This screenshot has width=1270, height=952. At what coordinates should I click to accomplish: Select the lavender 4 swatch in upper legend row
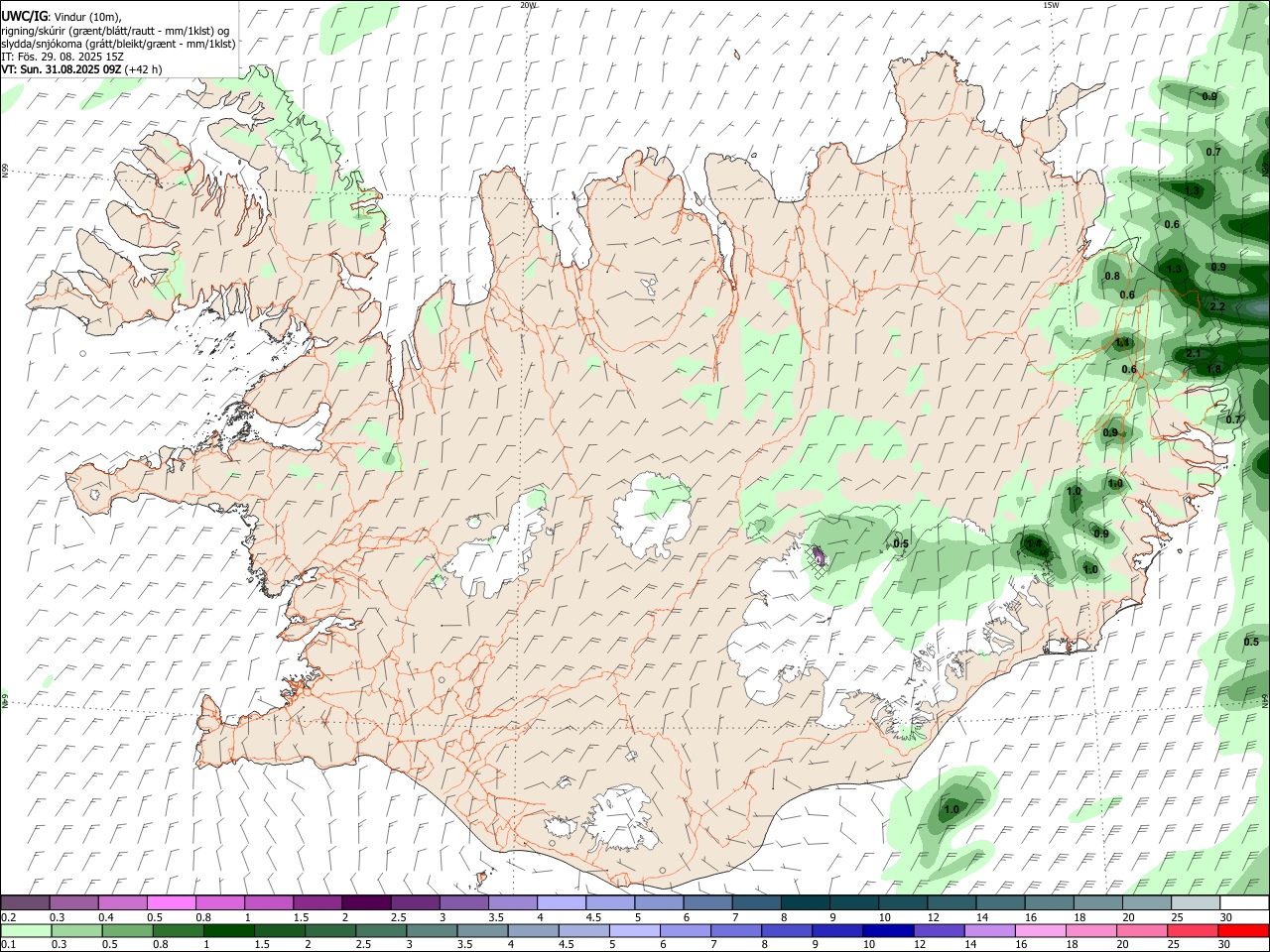point(562,902)
